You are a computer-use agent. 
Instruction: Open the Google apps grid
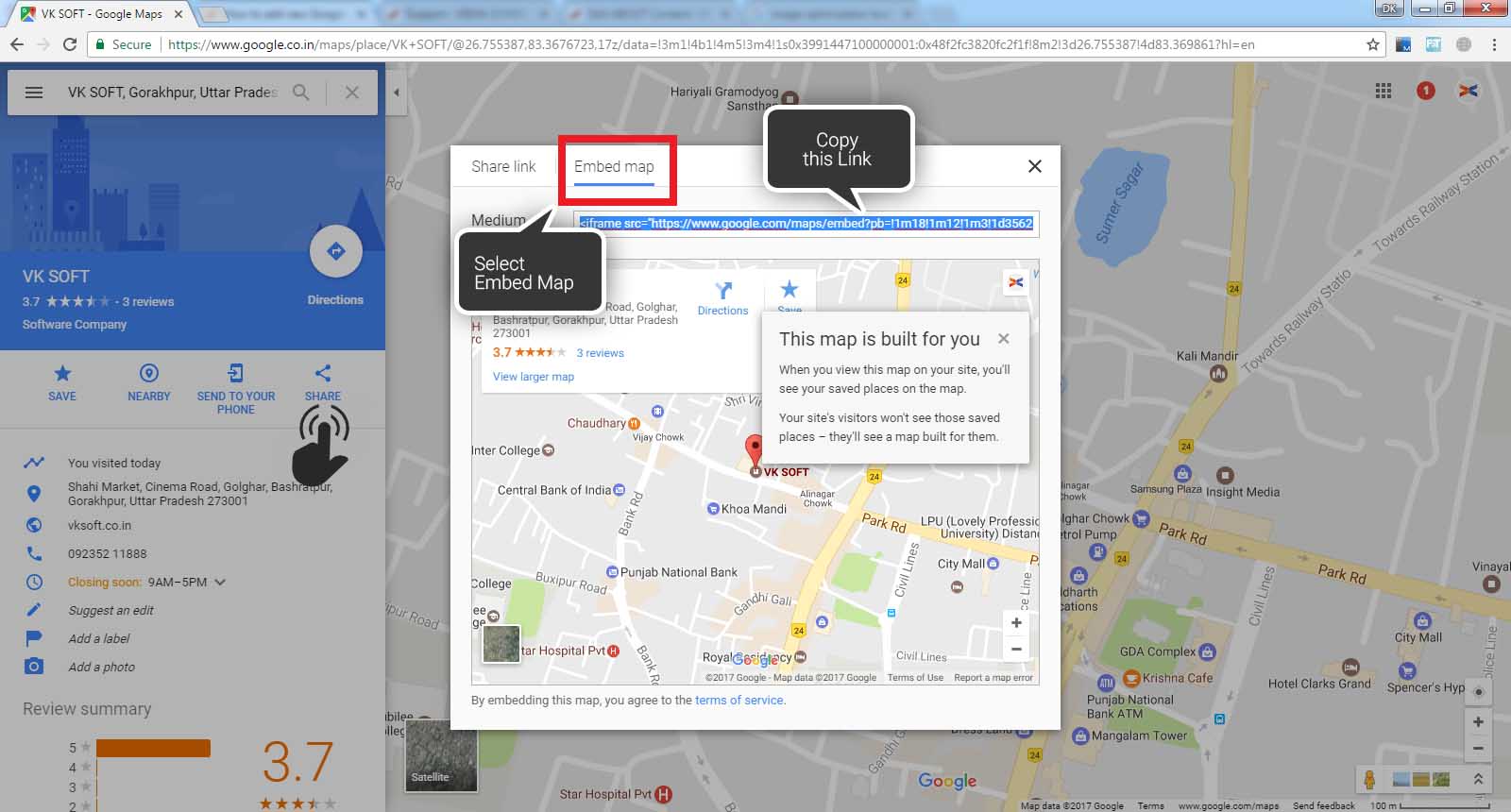(1384, 91)
